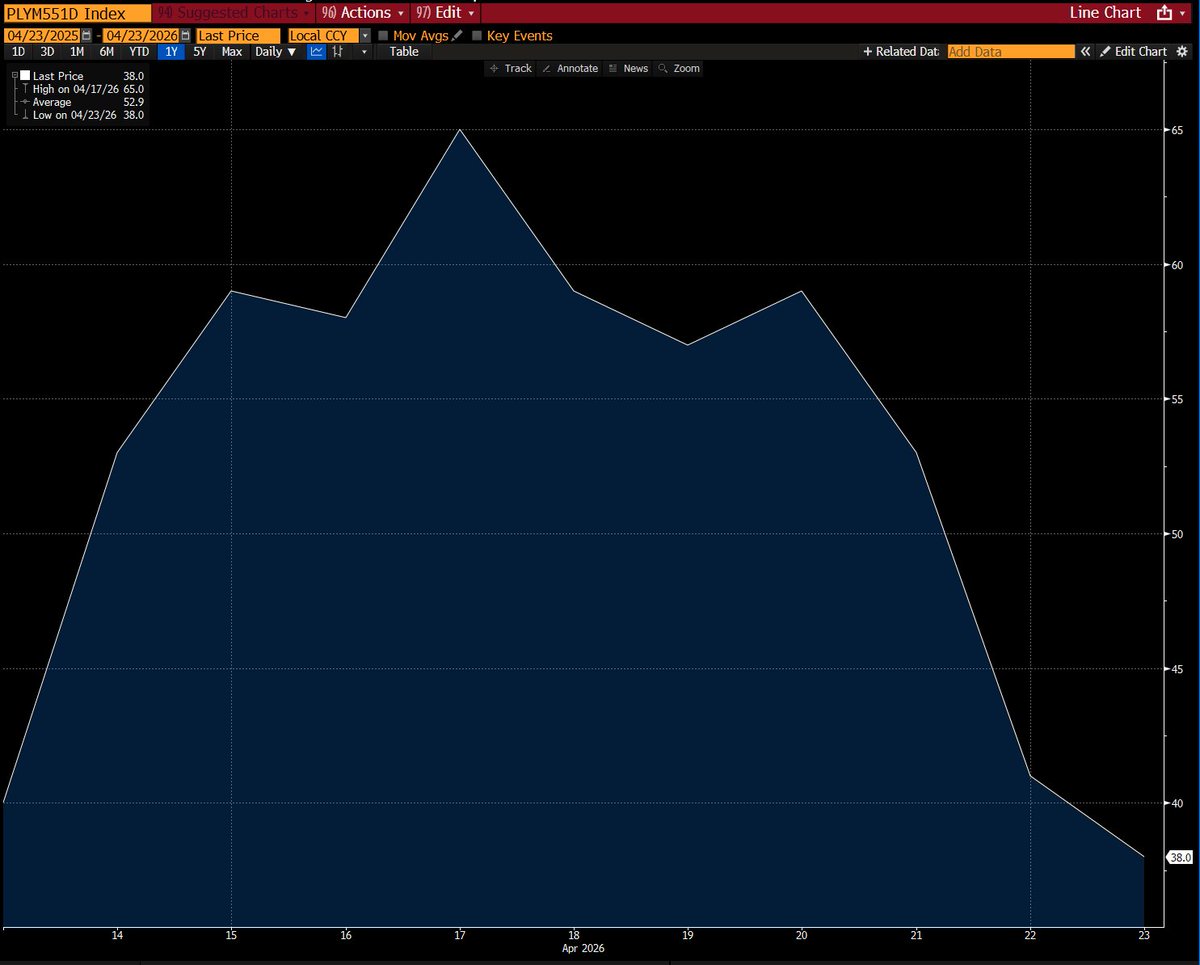This screenshot has height=965, width=1200.
Task: Click the 17 date label on x-axis
Action: (460, 935)
